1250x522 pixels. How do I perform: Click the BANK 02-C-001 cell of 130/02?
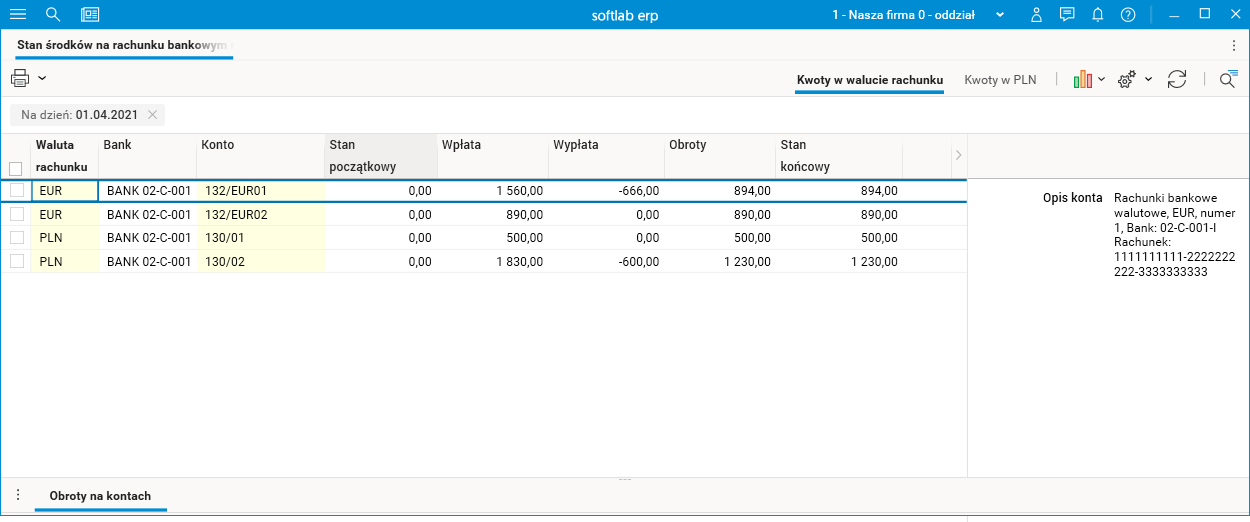[x=148, y=261]
